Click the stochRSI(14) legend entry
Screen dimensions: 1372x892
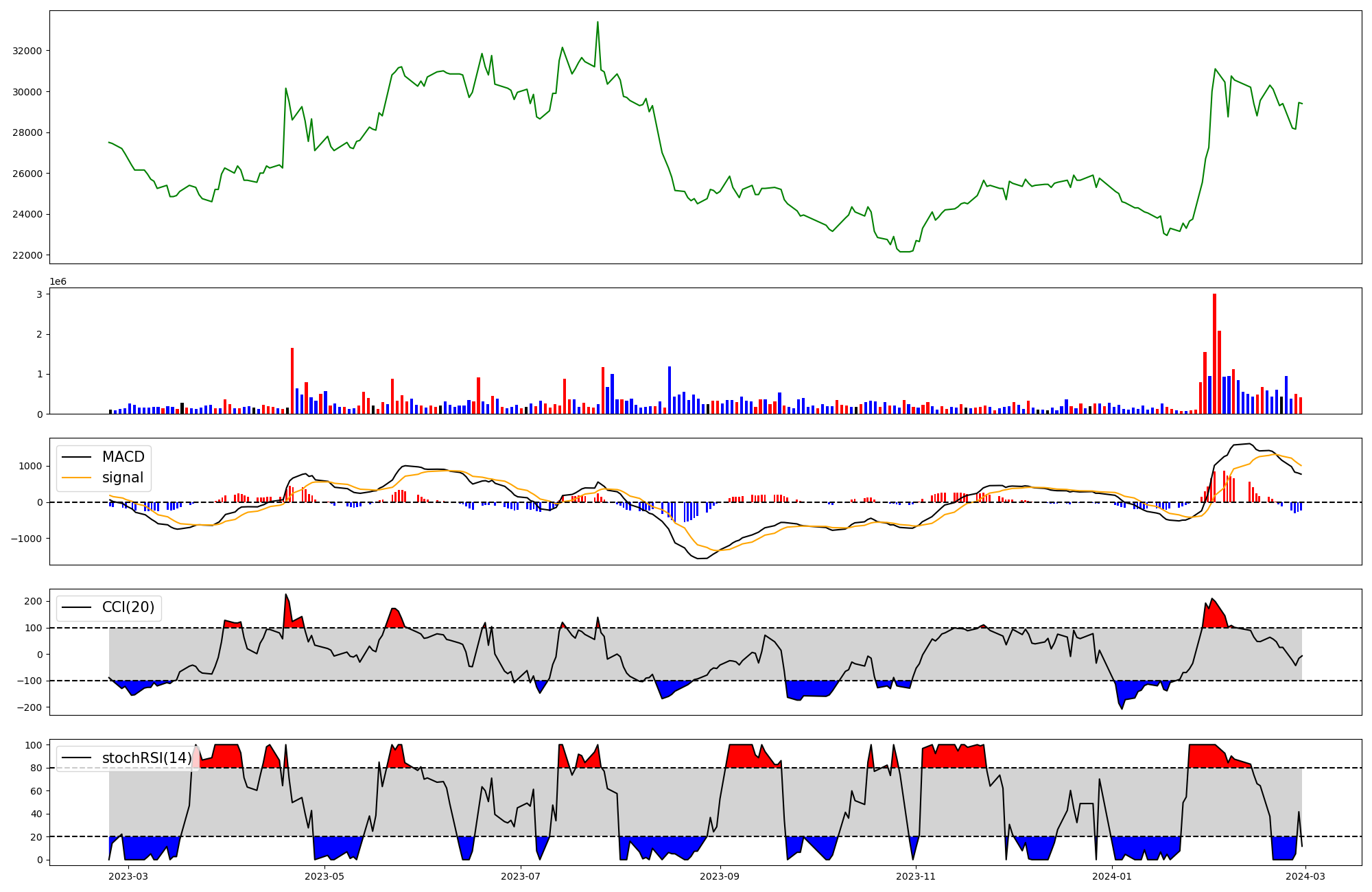(x=146, y=758)
